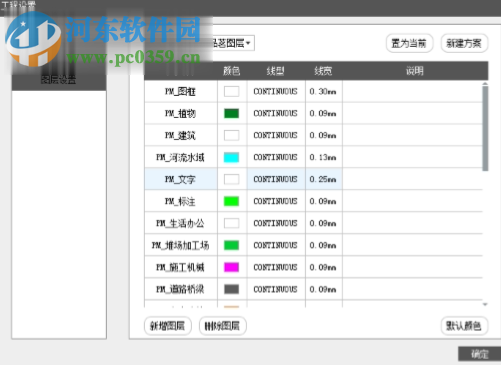Click 0.13mm line width of PM_河流水域
This screenshot has width=501, height=365.
coord(323,157)
